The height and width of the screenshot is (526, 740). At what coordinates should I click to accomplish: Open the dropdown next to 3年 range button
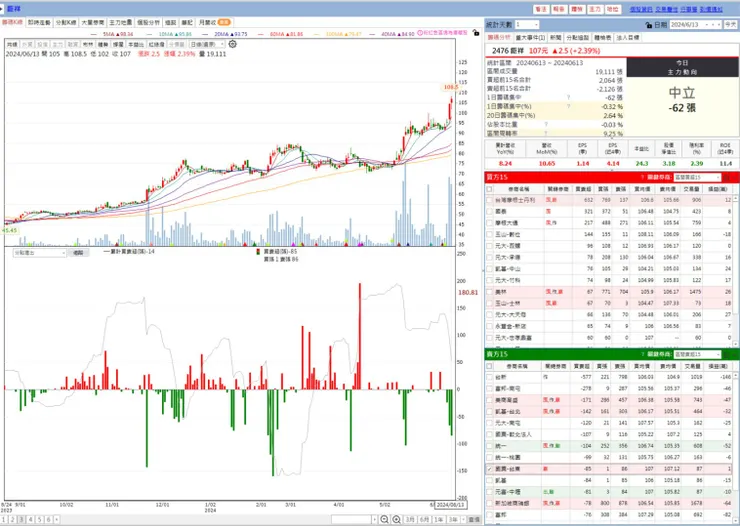pyautogui.click(x=463, y=519)
